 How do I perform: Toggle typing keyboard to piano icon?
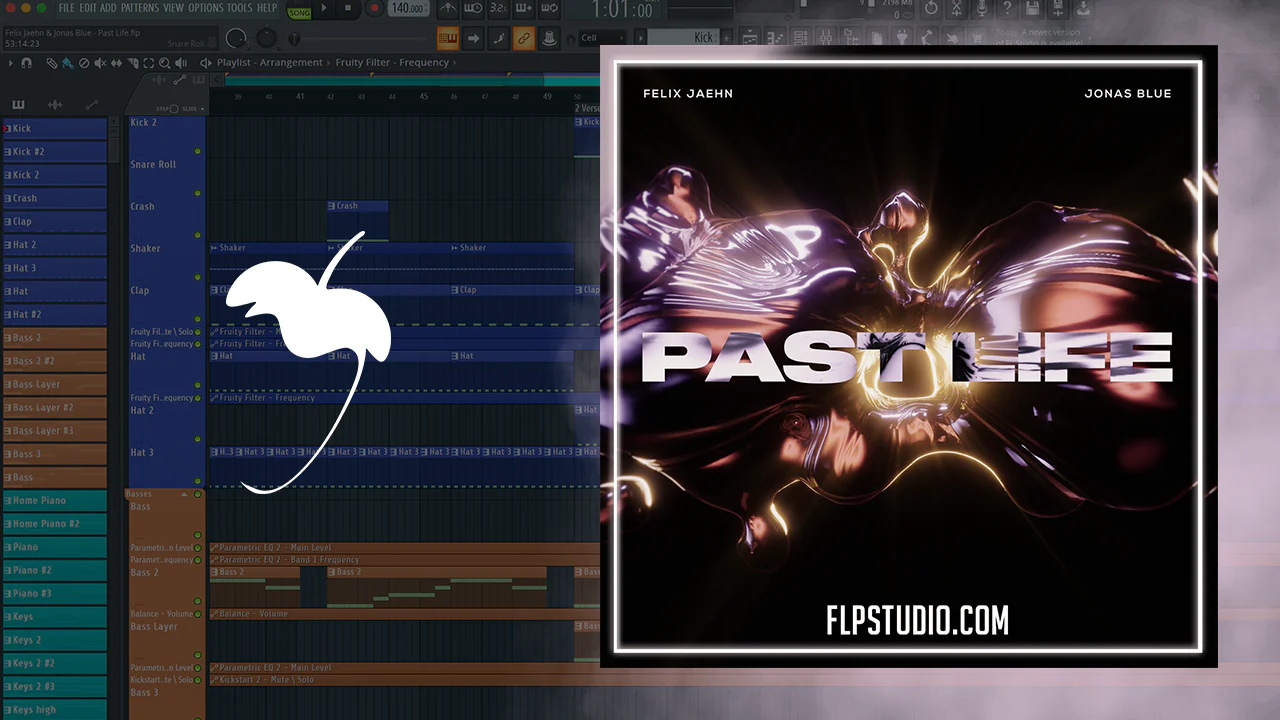(448, 39)
